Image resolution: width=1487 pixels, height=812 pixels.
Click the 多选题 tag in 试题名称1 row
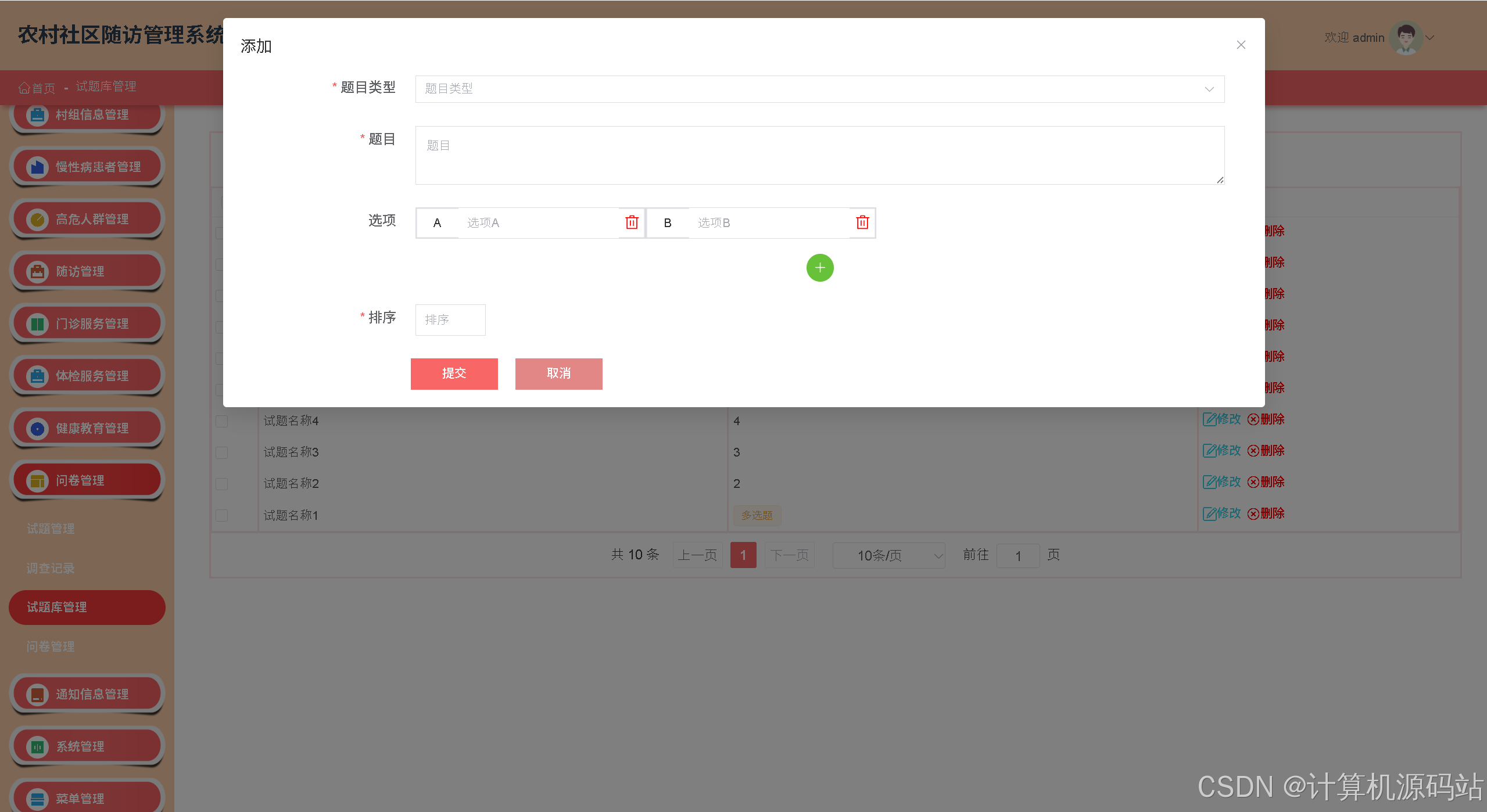tap(757, 515)
